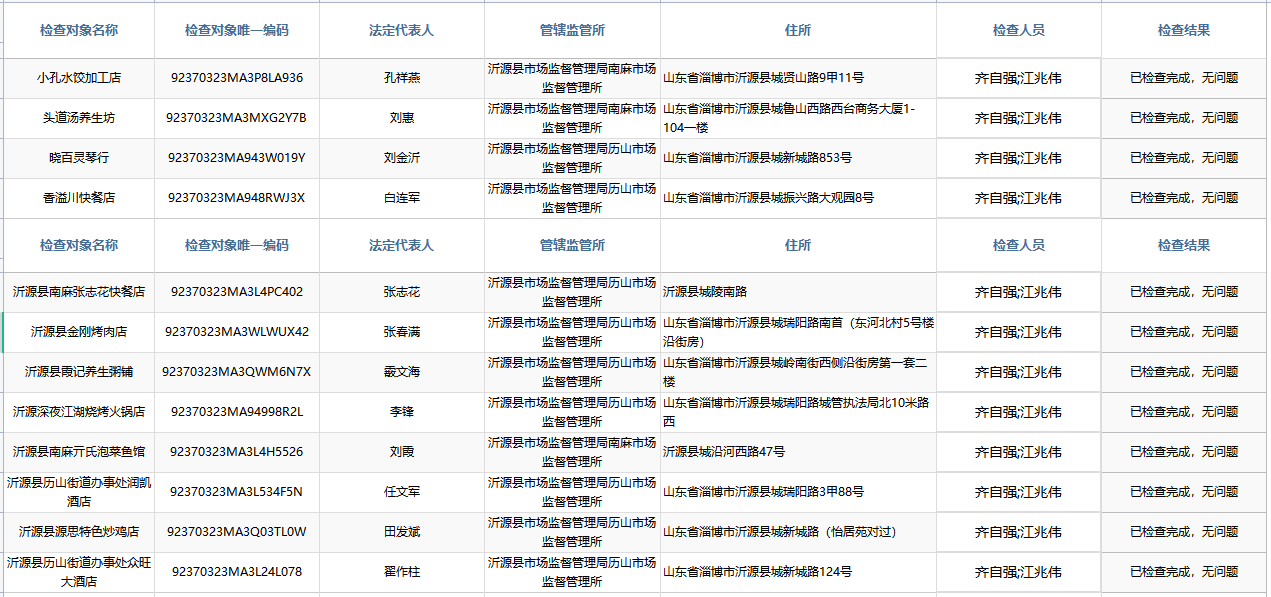Screen dimensions: 1271x597
Task: Click the 沂源县金刚烤肉店 name cell
Action: 78,332
